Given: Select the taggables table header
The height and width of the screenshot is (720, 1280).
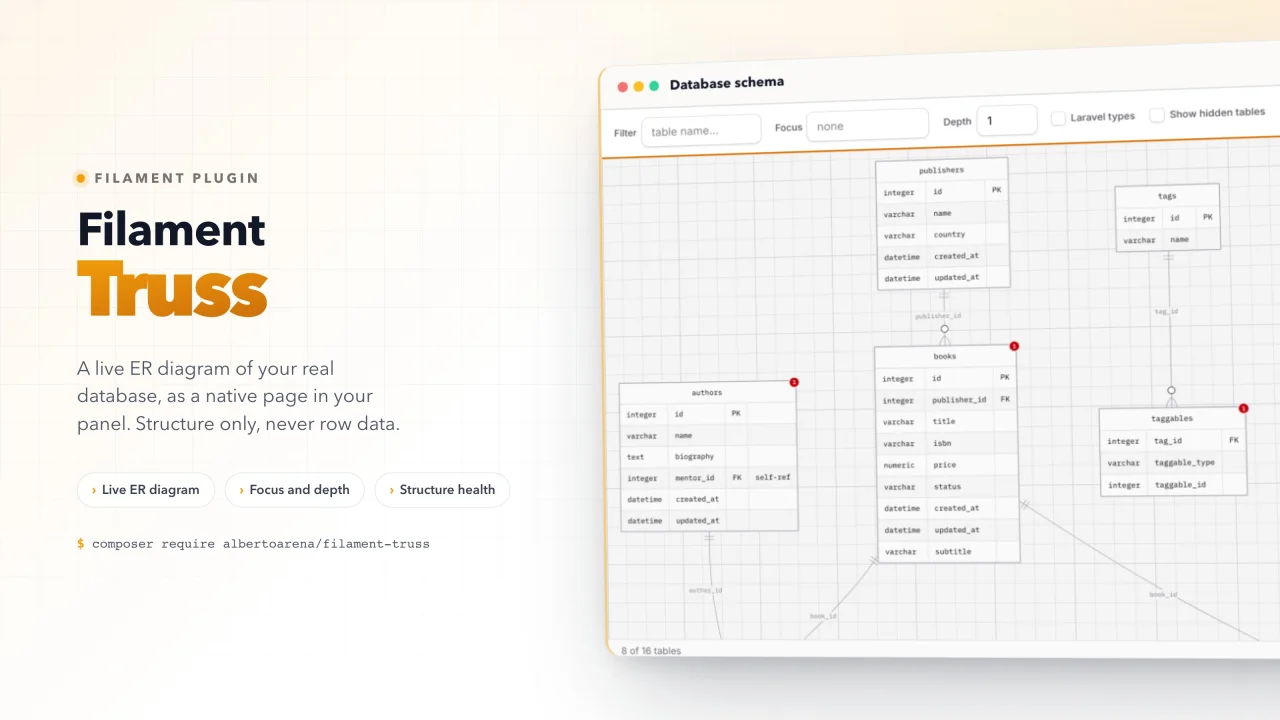Looking at the screenshot, I should [x=1172, y=419].
